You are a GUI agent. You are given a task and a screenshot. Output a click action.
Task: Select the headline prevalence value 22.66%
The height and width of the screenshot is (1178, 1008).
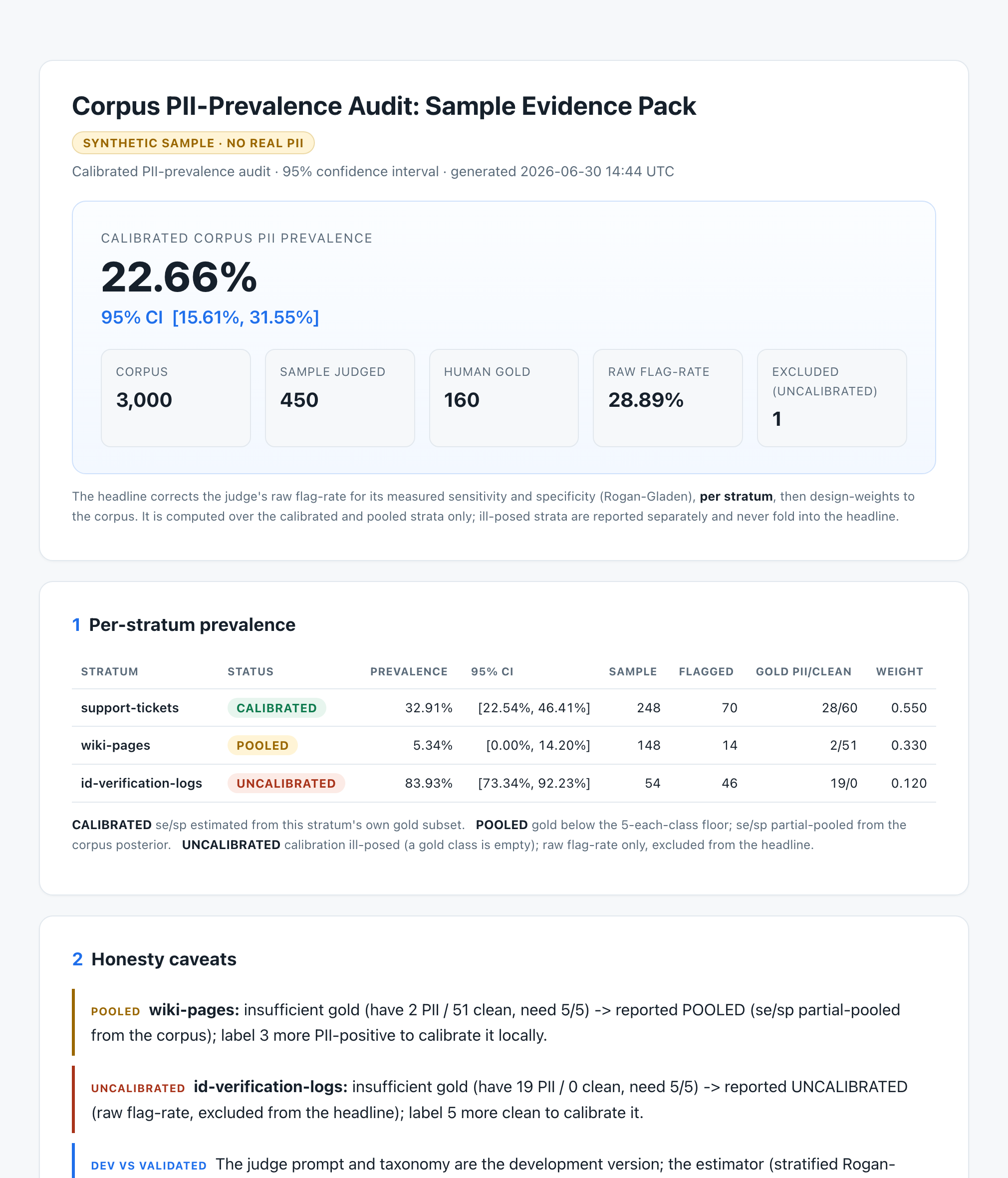pyautogui.click(x=179, y=278)
